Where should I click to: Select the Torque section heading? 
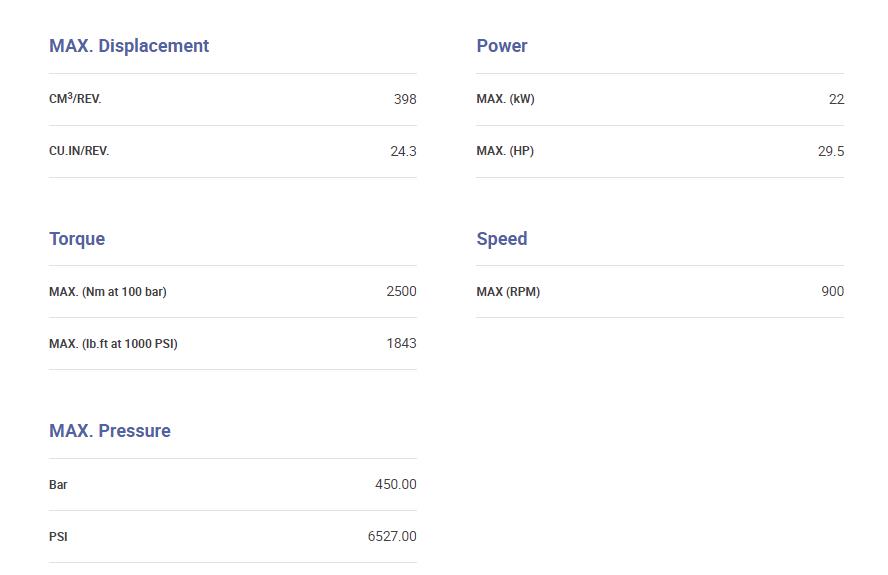click(x=77, y=239)
